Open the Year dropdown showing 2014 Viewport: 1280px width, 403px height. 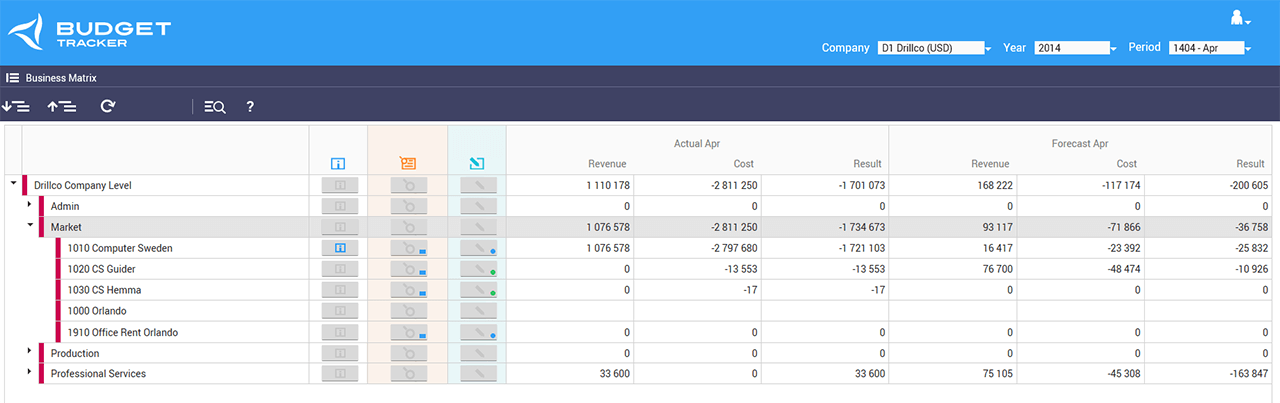point(1075,48)
